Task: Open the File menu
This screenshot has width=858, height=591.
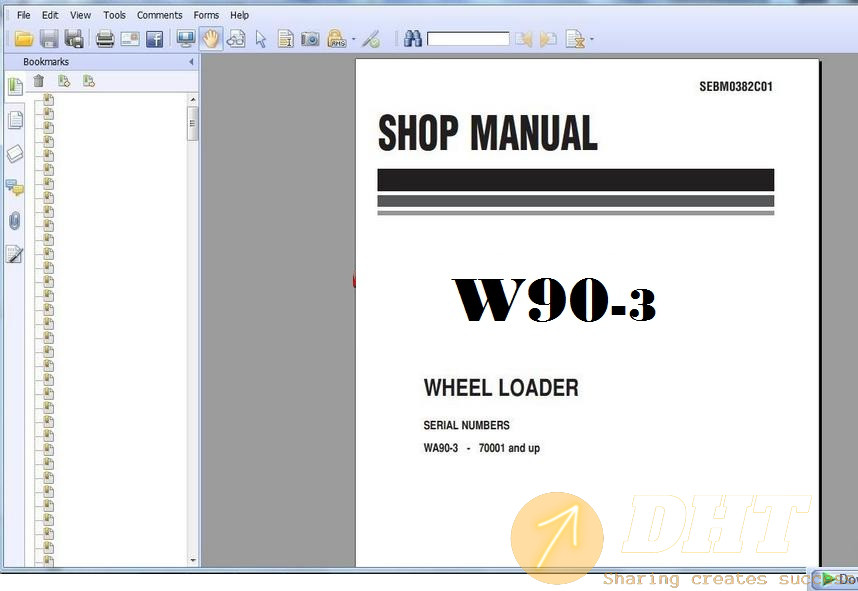Action: (x=24, y=15)
